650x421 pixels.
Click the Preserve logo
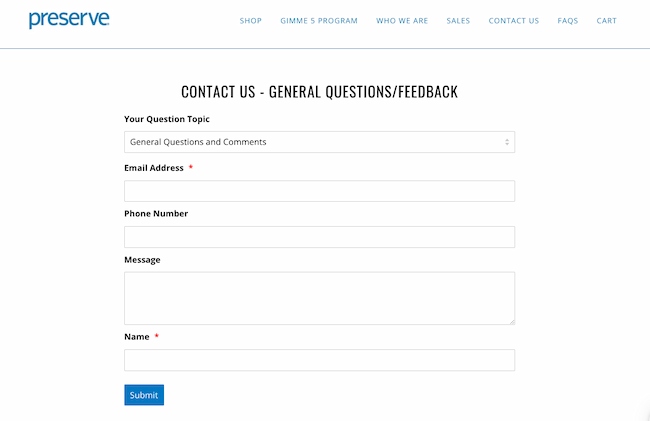pyautogui.click(x=69, y=19)
